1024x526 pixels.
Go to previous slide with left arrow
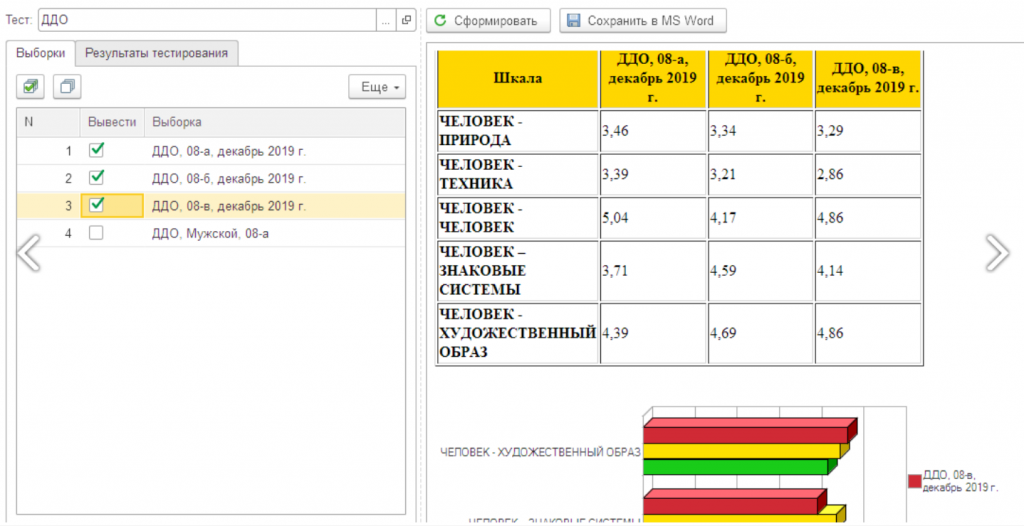29,253
